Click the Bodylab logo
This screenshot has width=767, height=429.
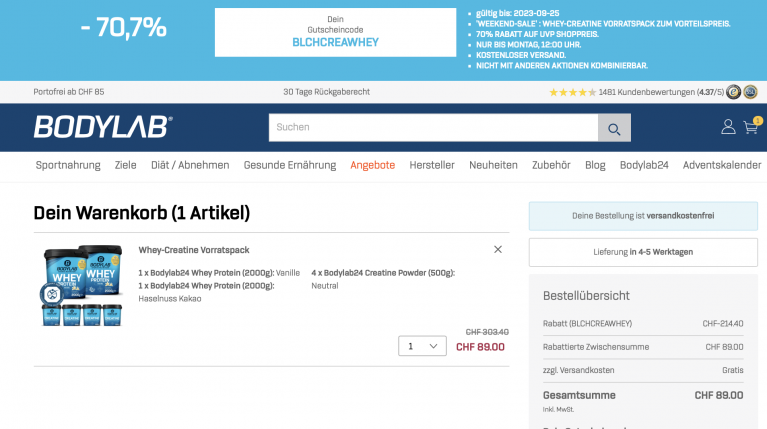(103, 127)
